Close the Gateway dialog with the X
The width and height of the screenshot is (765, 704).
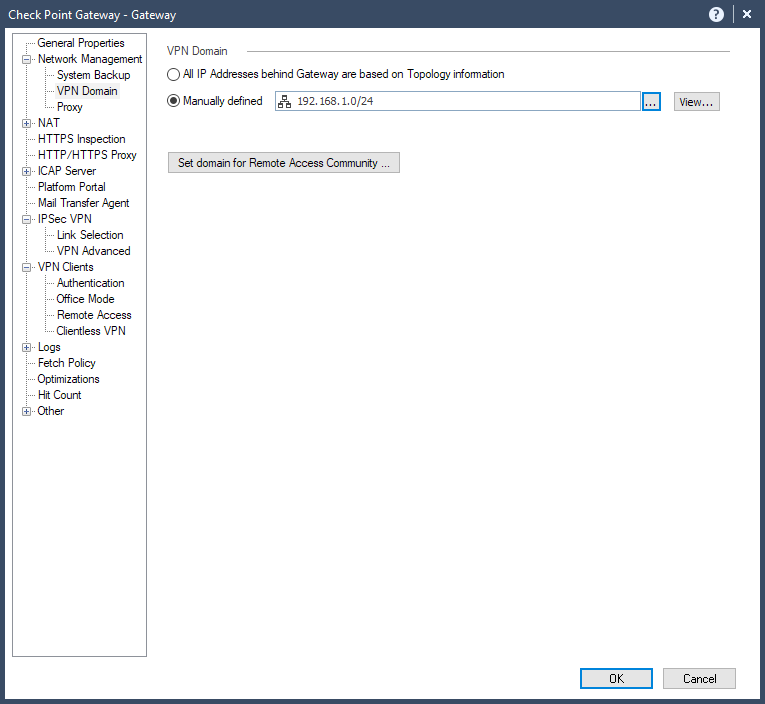(x=747, y=15)
